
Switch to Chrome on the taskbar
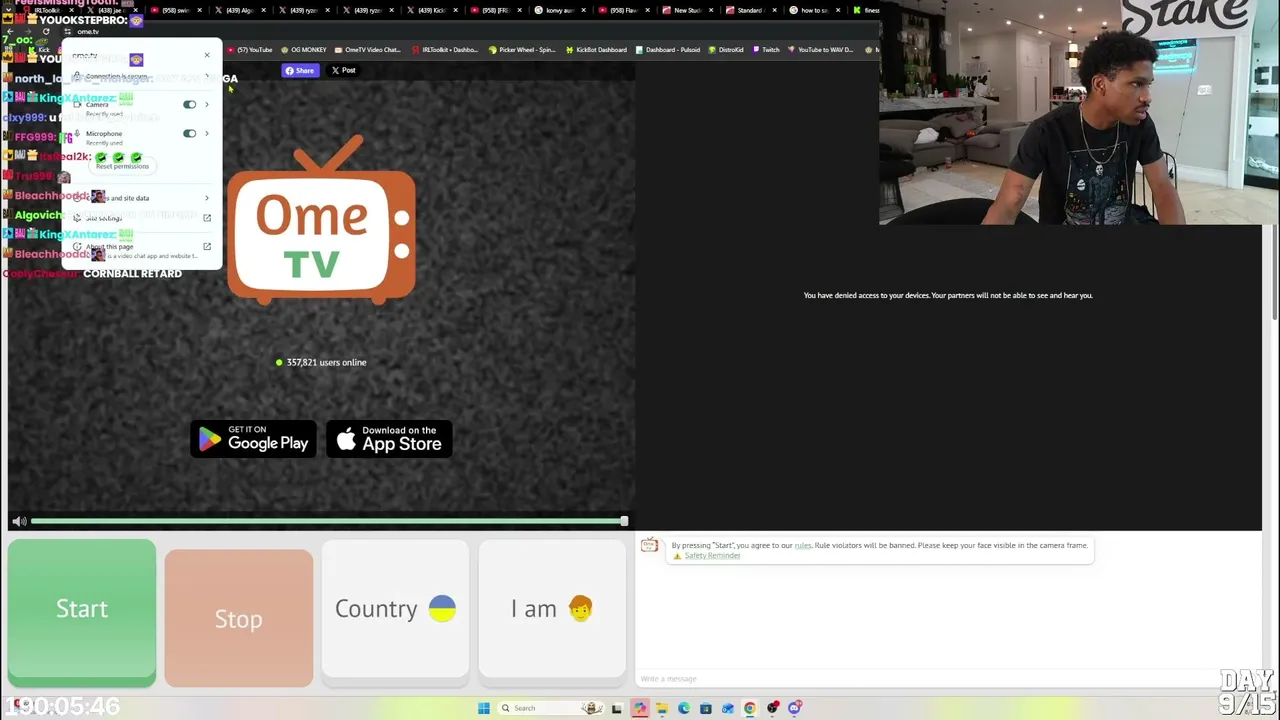coord(750,708)
